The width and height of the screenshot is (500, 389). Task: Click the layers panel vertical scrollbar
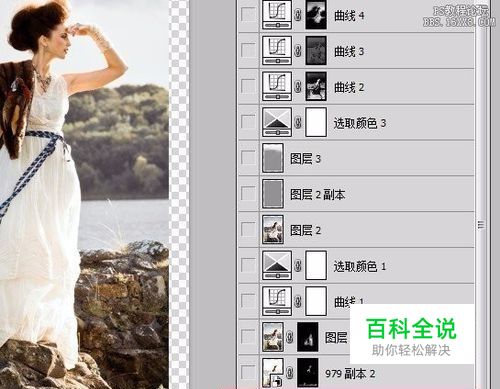point(481,194)
